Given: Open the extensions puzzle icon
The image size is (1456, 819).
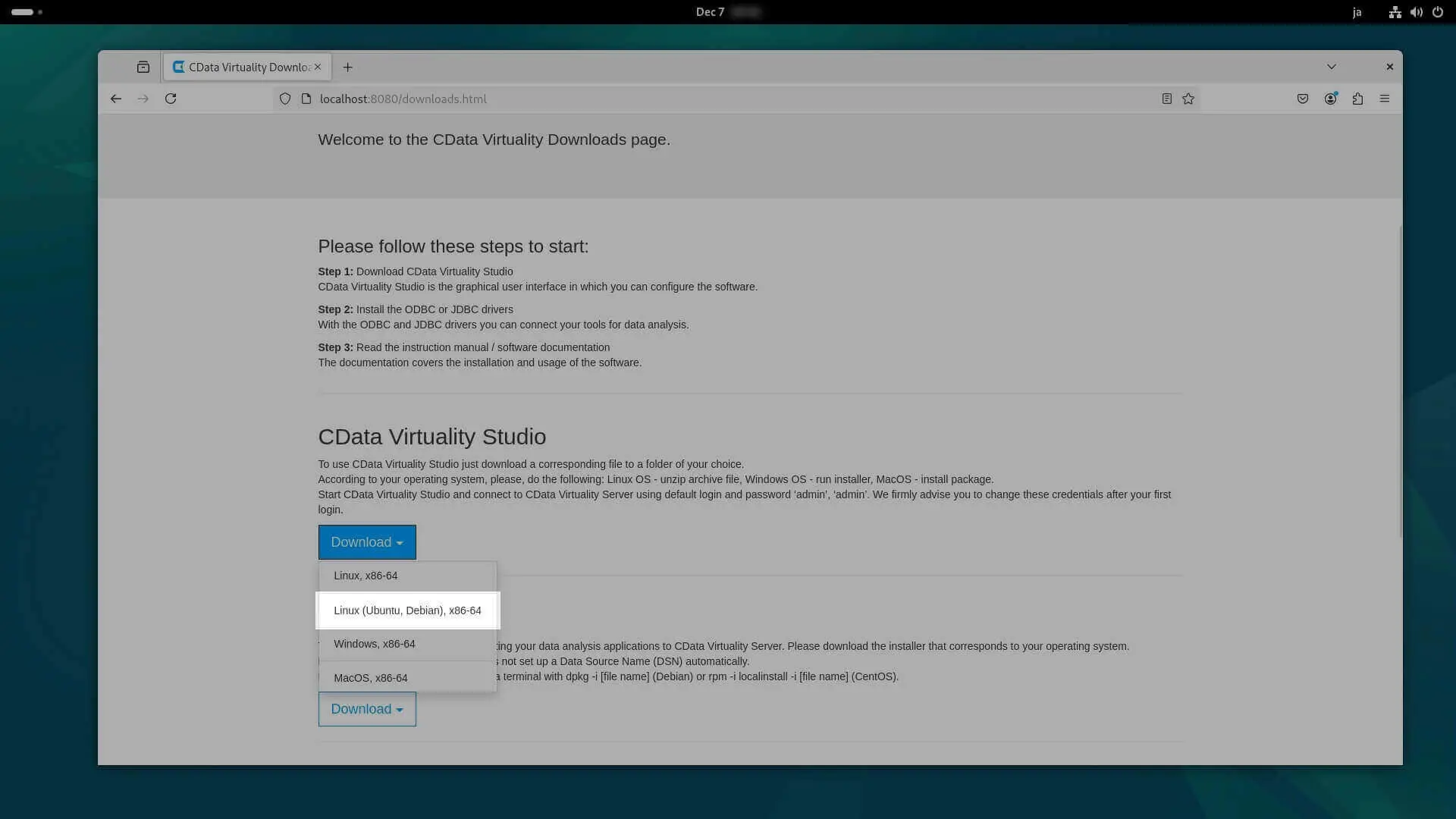Looking at the screenshot, I should (1357, 99).
